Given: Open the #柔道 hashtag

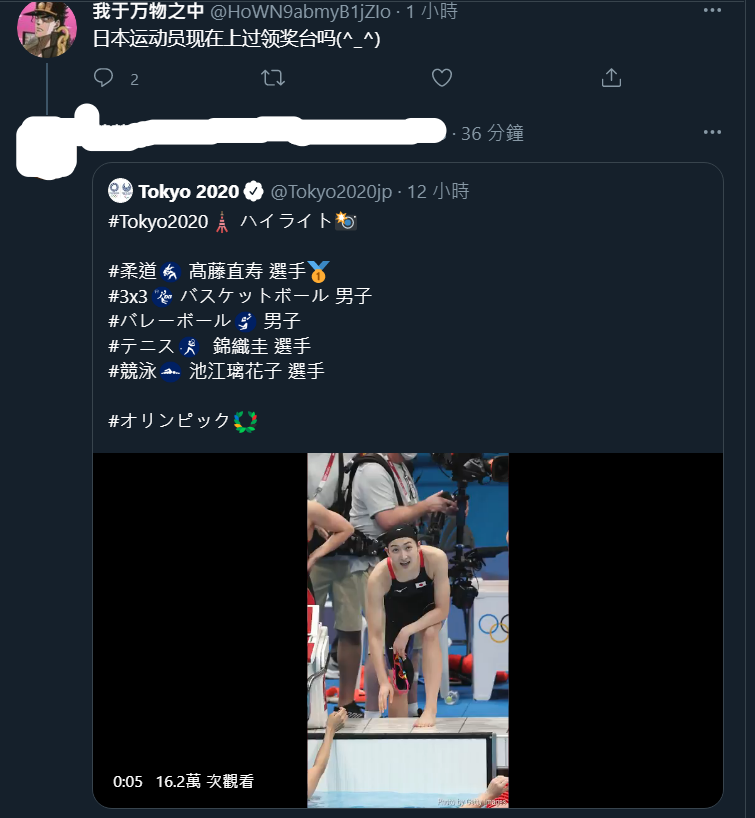Looking at the screenshot, I should pyautogui.click(x=133, y=271).
